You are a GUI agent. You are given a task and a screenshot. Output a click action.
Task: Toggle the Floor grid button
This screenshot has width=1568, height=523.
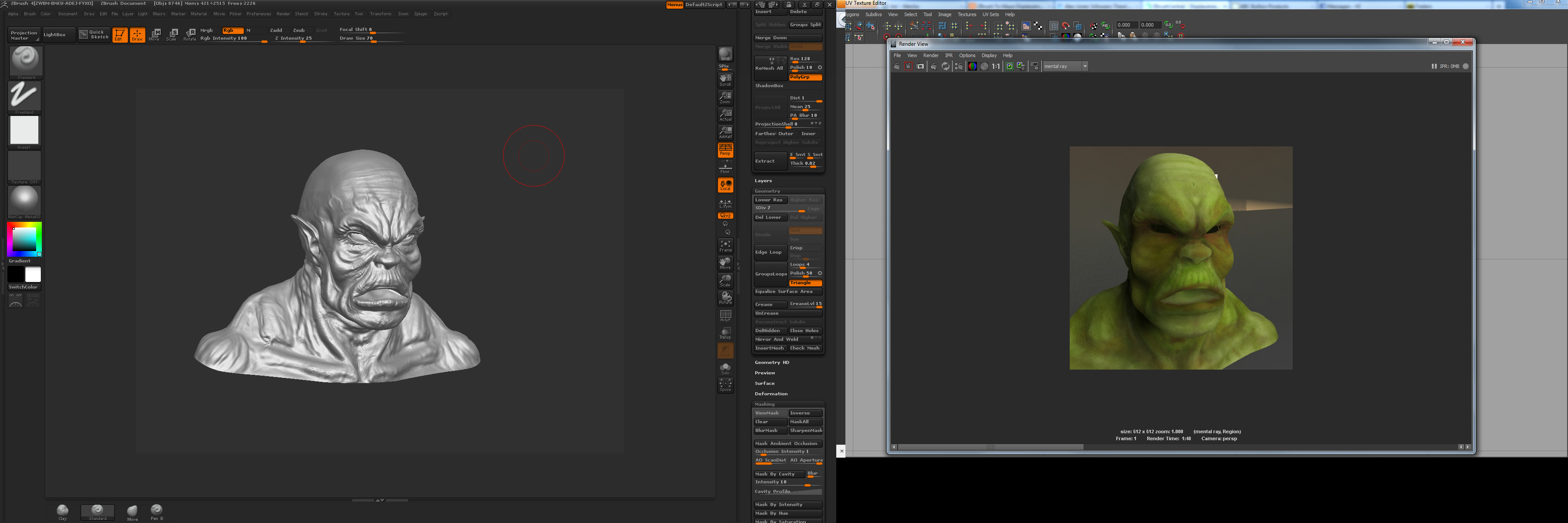(725, 167)
